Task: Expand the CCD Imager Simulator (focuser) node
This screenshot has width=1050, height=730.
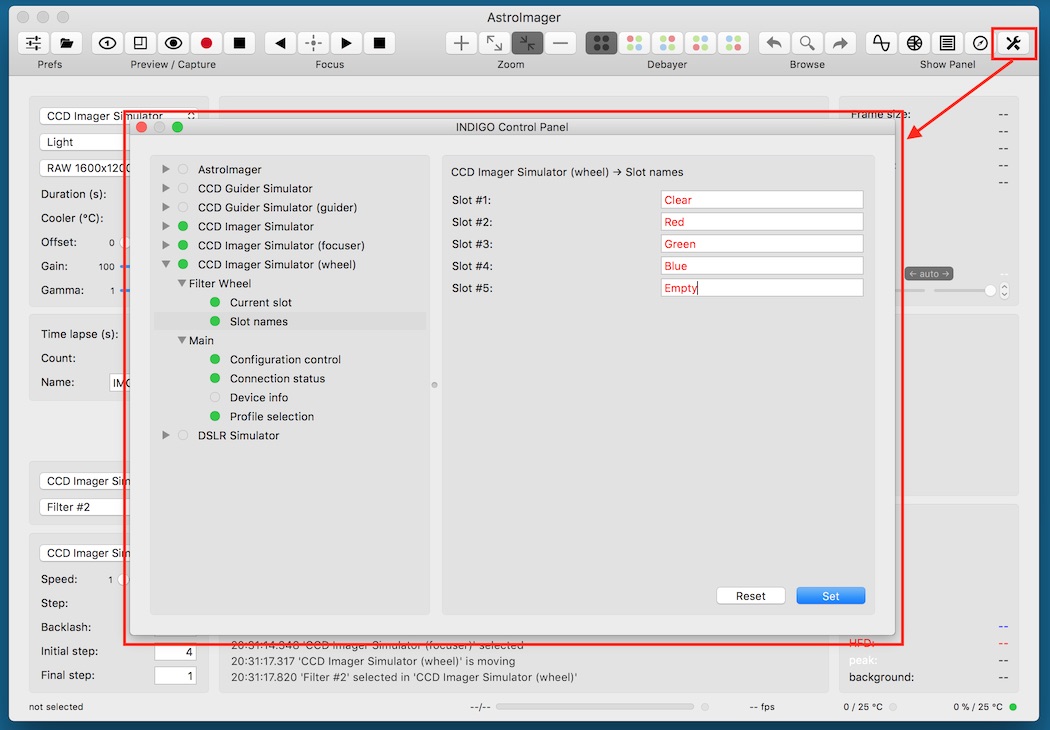Action: [x=165, y=245]
